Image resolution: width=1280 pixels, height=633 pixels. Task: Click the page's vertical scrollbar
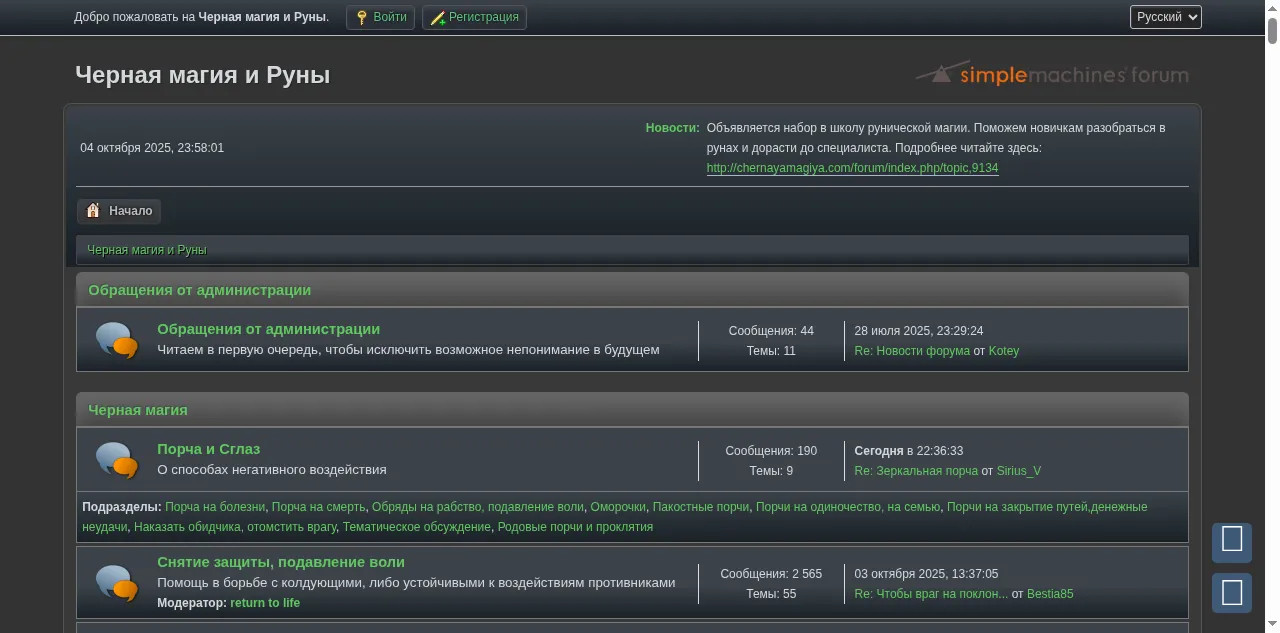[x=1272, y=316]
